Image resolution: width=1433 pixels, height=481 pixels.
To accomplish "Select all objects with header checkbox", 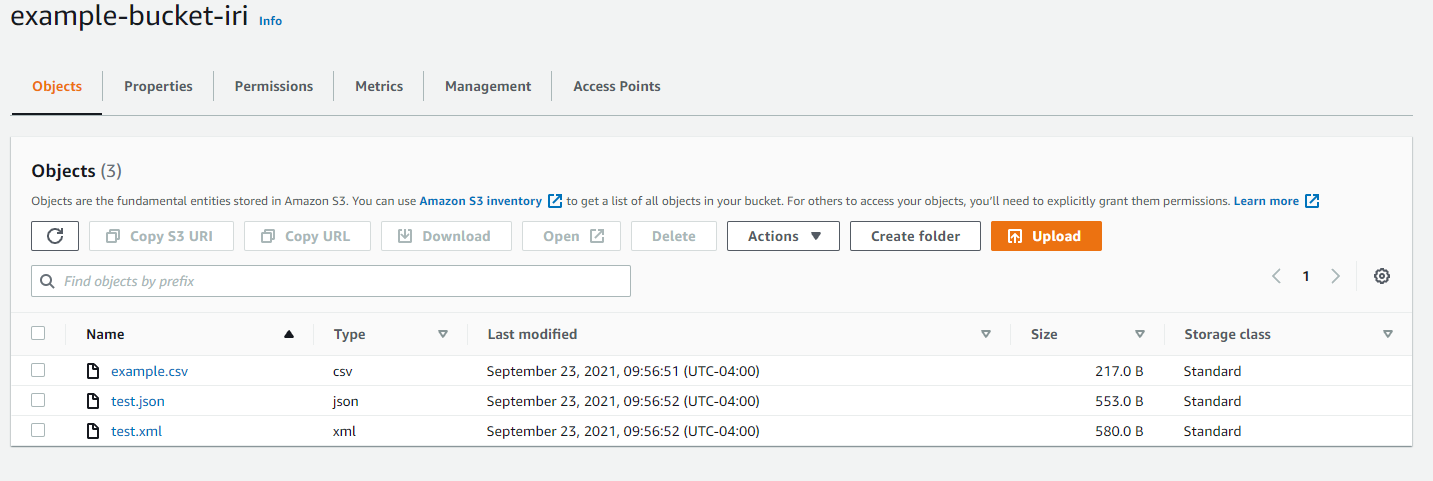I will tap(38, 333).
